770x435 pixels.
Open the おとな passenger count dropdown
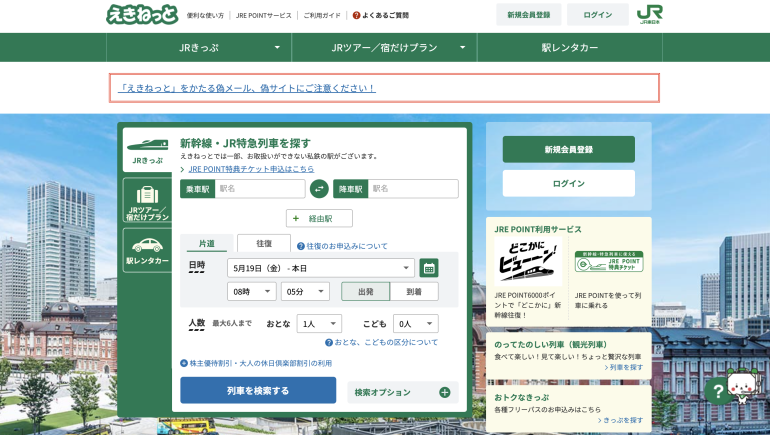point(319,324)
